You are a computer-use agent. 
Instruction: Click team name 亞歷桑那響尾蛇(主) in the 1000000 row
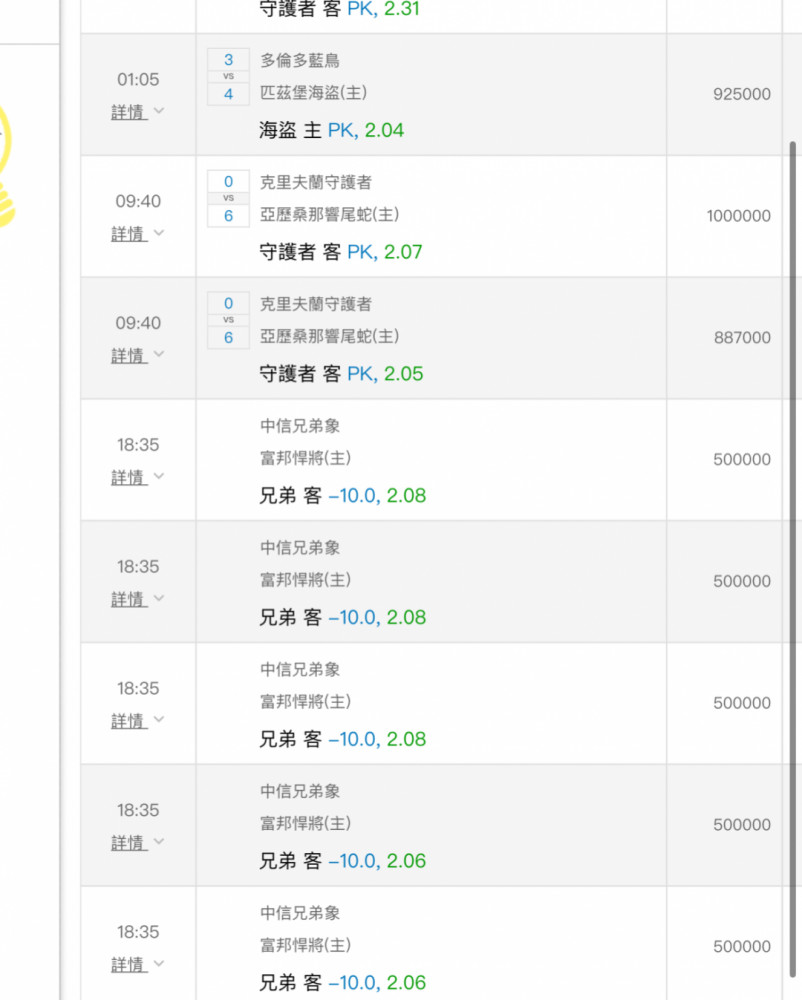[329, 214]
